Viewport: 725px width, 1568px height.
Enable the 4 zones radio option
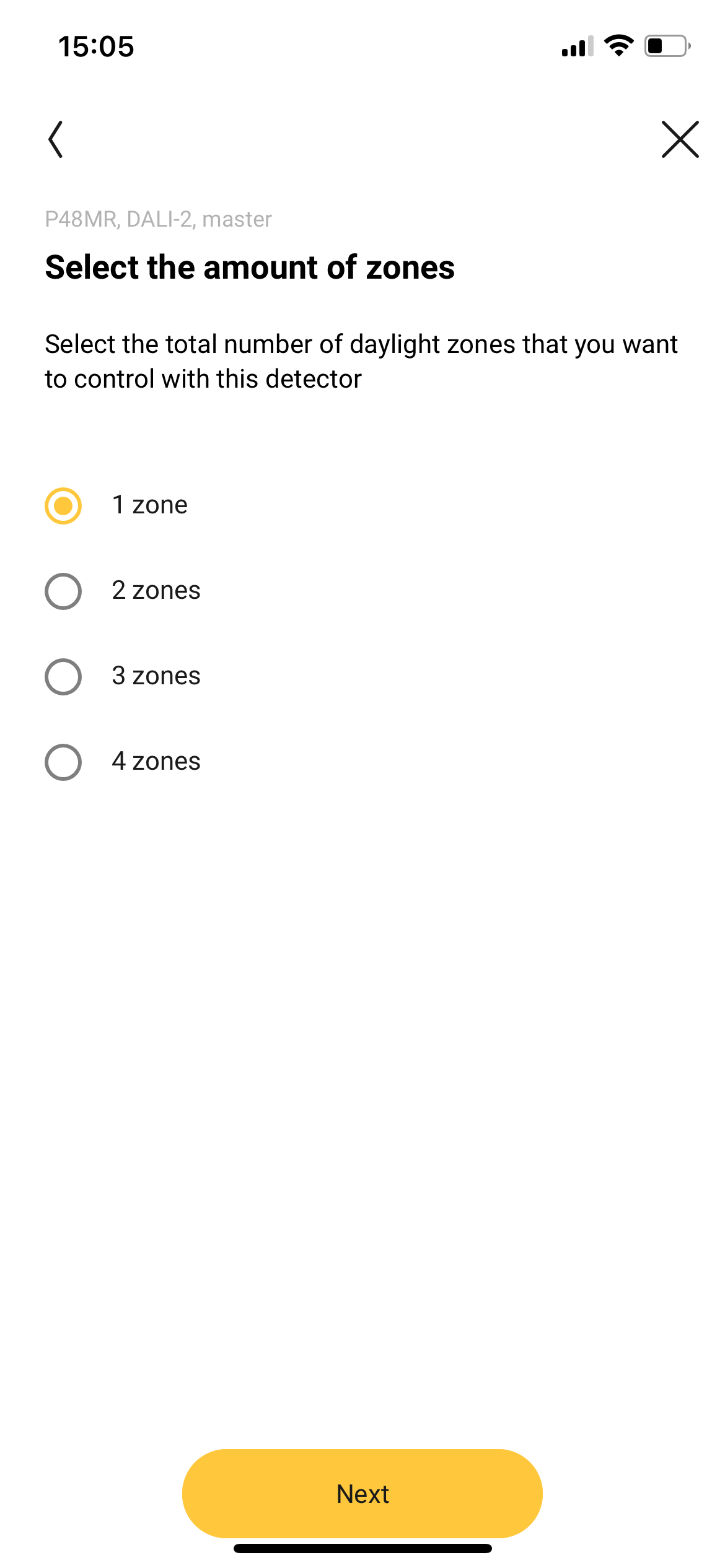point(63,762)
